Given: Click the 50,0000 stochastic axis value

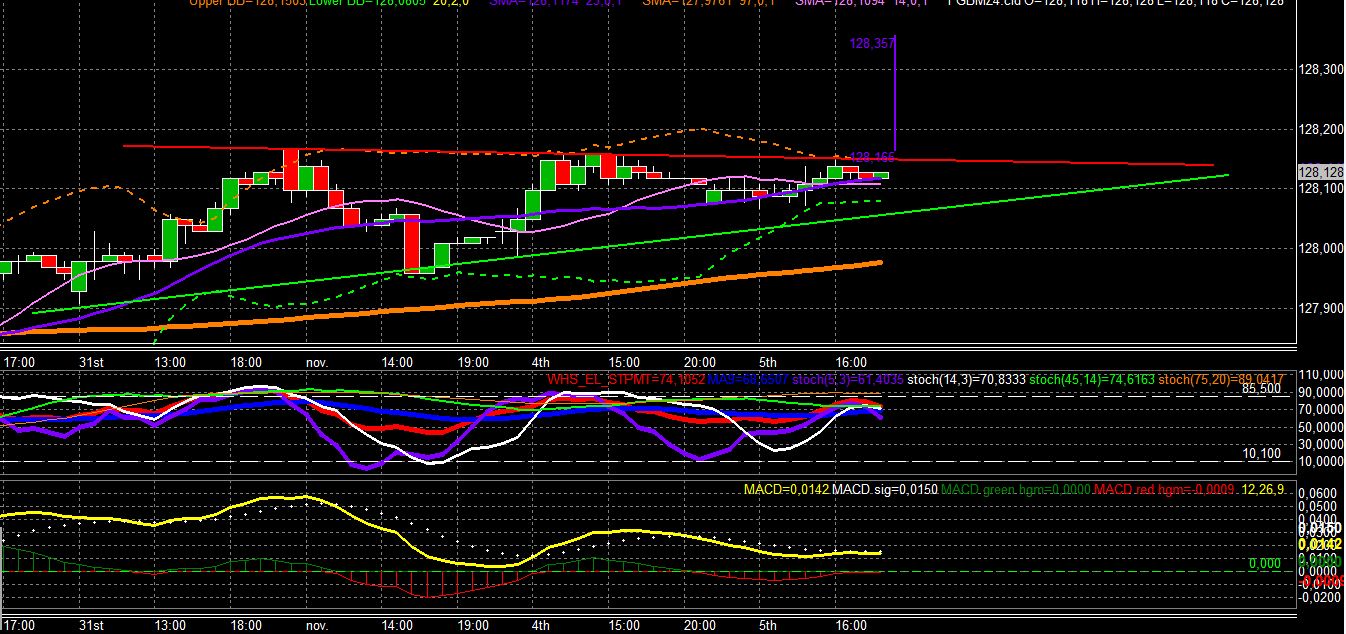Looking at the screenshot, I should (x=1321, y=426).
